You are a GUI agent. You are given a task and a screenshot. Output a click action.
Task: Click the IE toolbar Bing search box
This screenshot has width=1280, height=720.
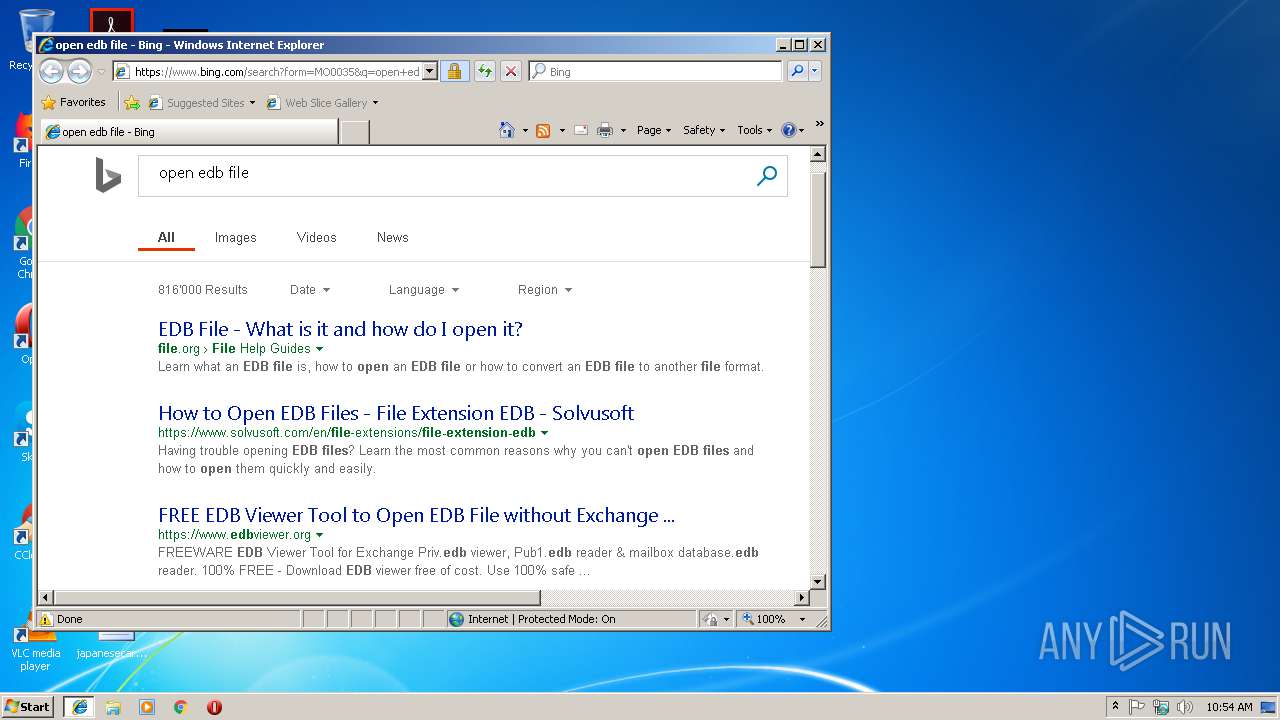click(x=655, y=71)
